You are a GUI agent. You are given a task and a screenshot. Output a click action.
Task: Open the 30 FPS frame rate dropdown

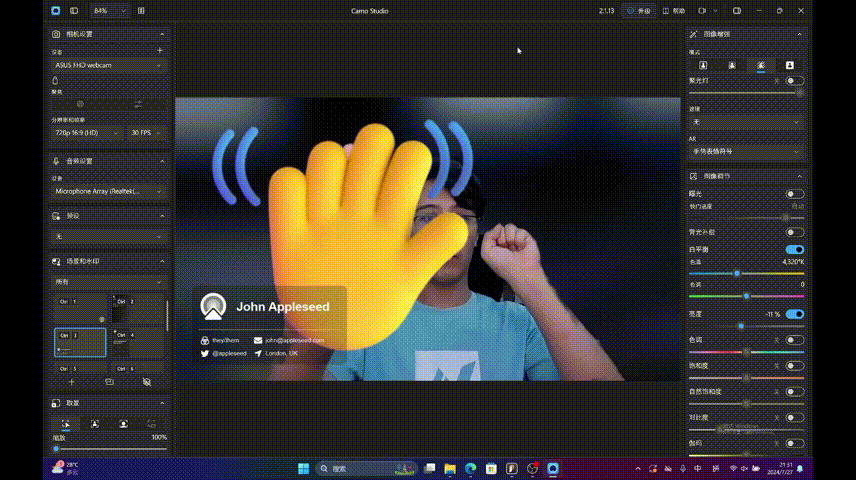(147, 133)
